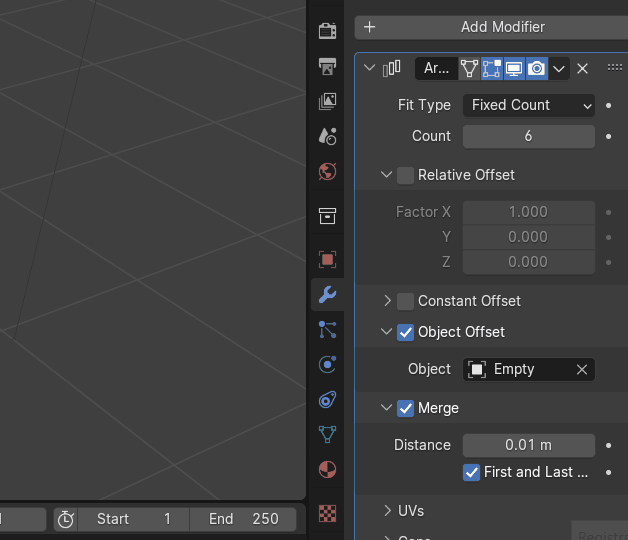The width and height of the screenshot is (628, 540).
Task: Uncheck First and Last merge option
Action: click(471, 472)
